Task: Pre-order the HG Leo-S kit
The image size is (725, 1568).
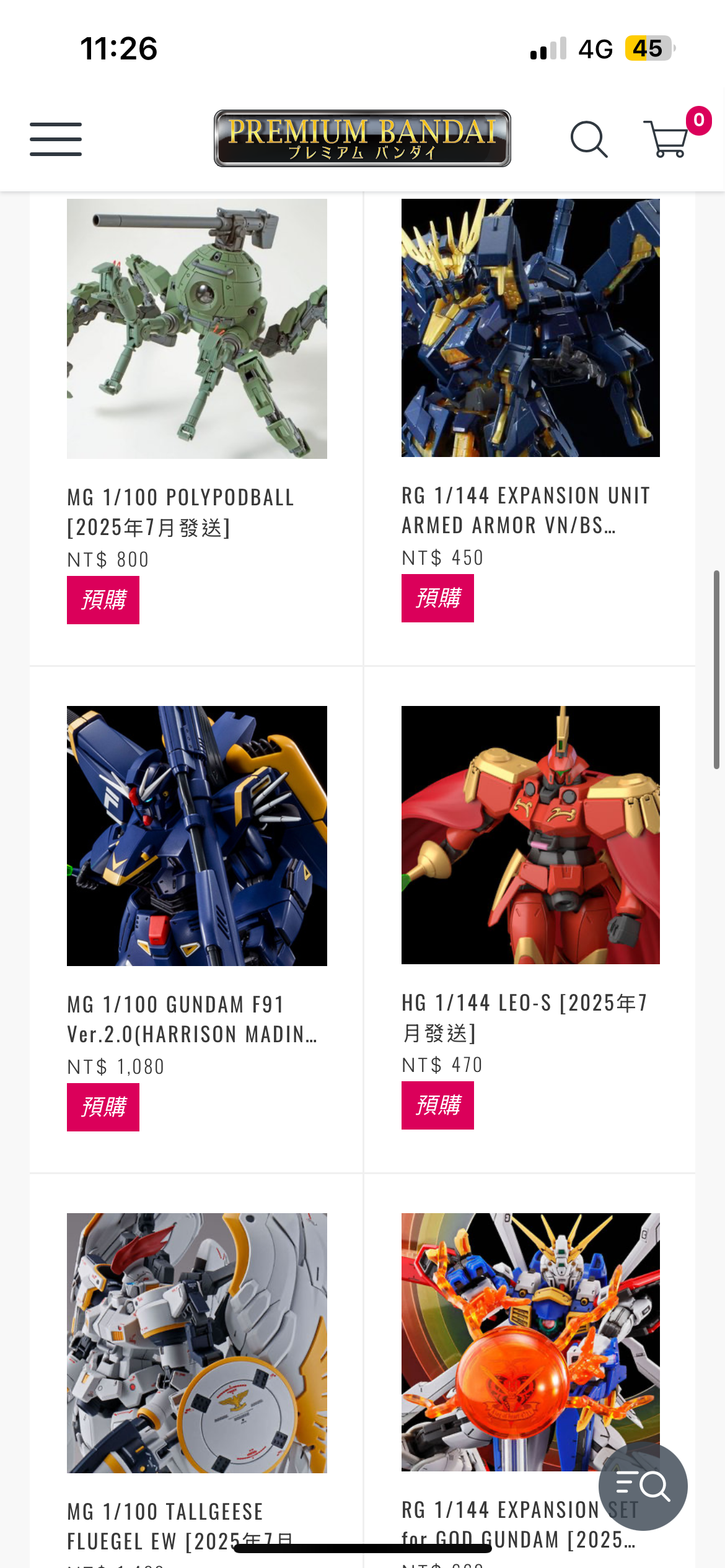Action: 437,1105
